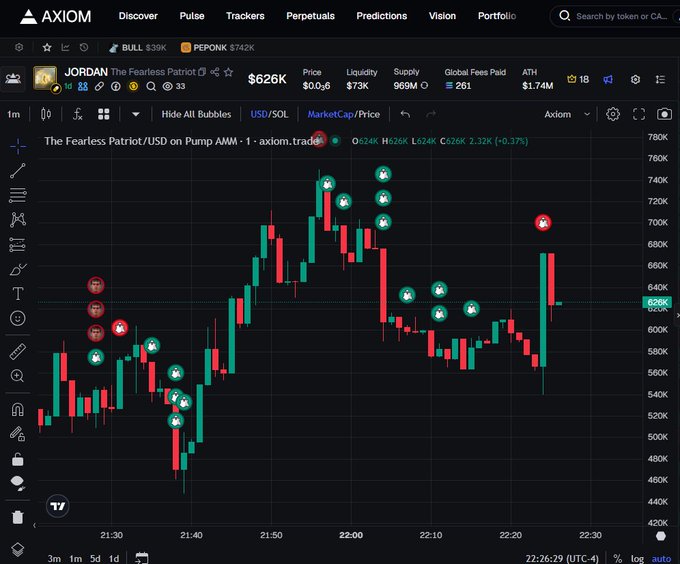Click the search by token field
Screen dimensions: 680x564
[x=615, y=16]
